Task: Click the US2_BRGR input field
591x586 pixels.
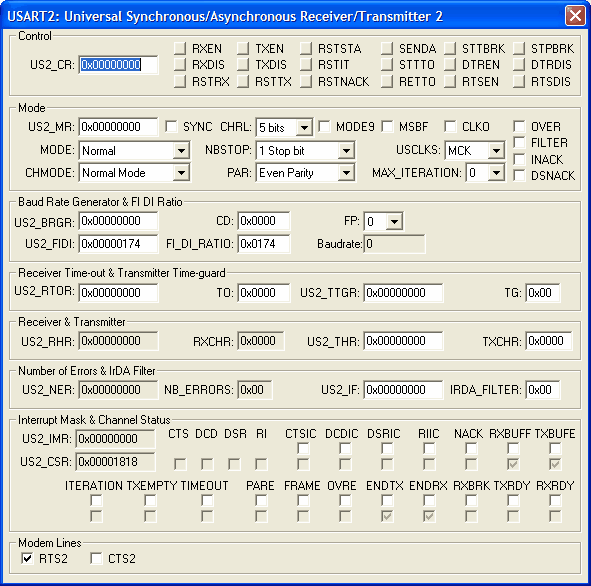Action: (118, 221)
